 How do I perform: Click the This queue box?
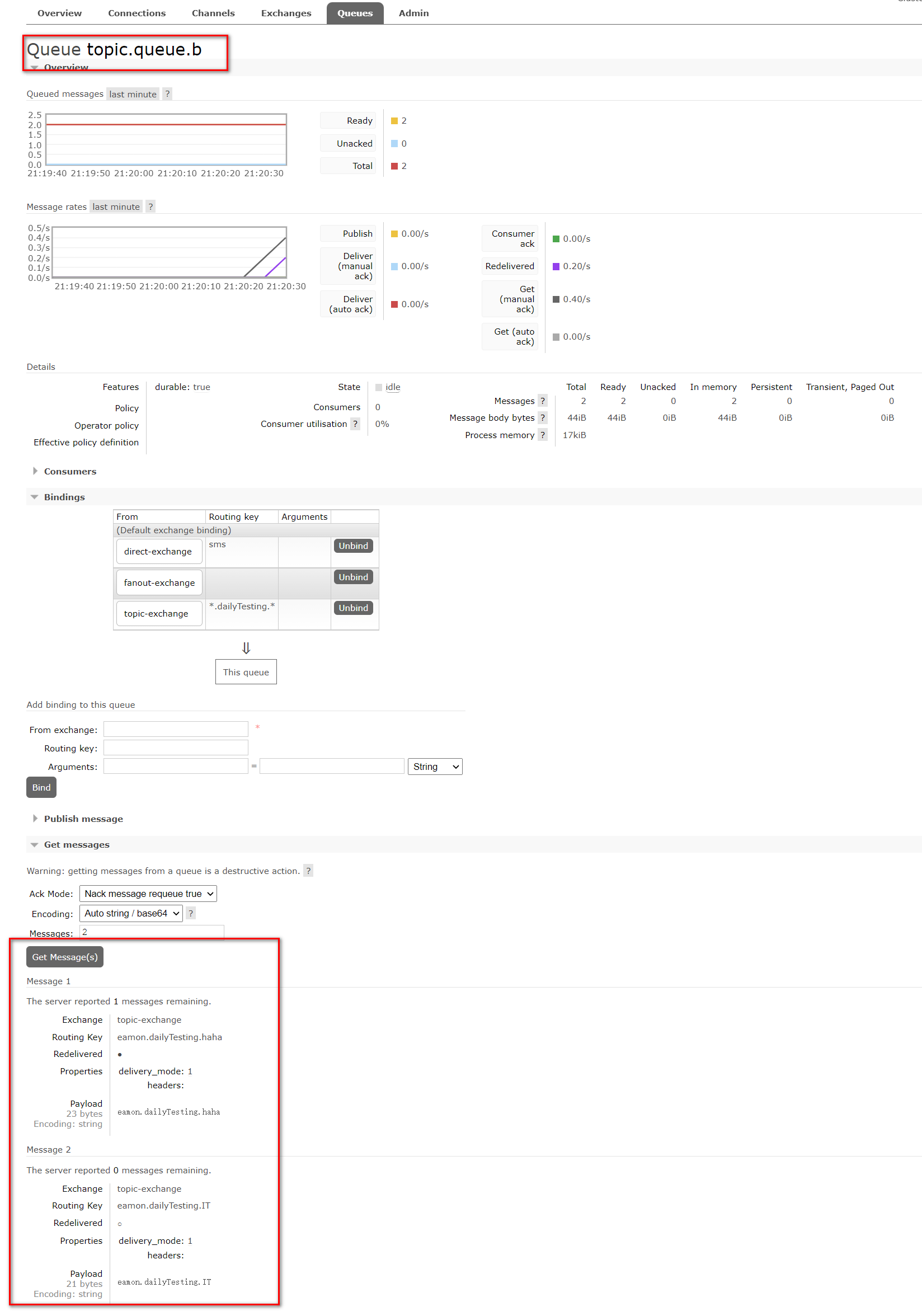tap(246, 673)
